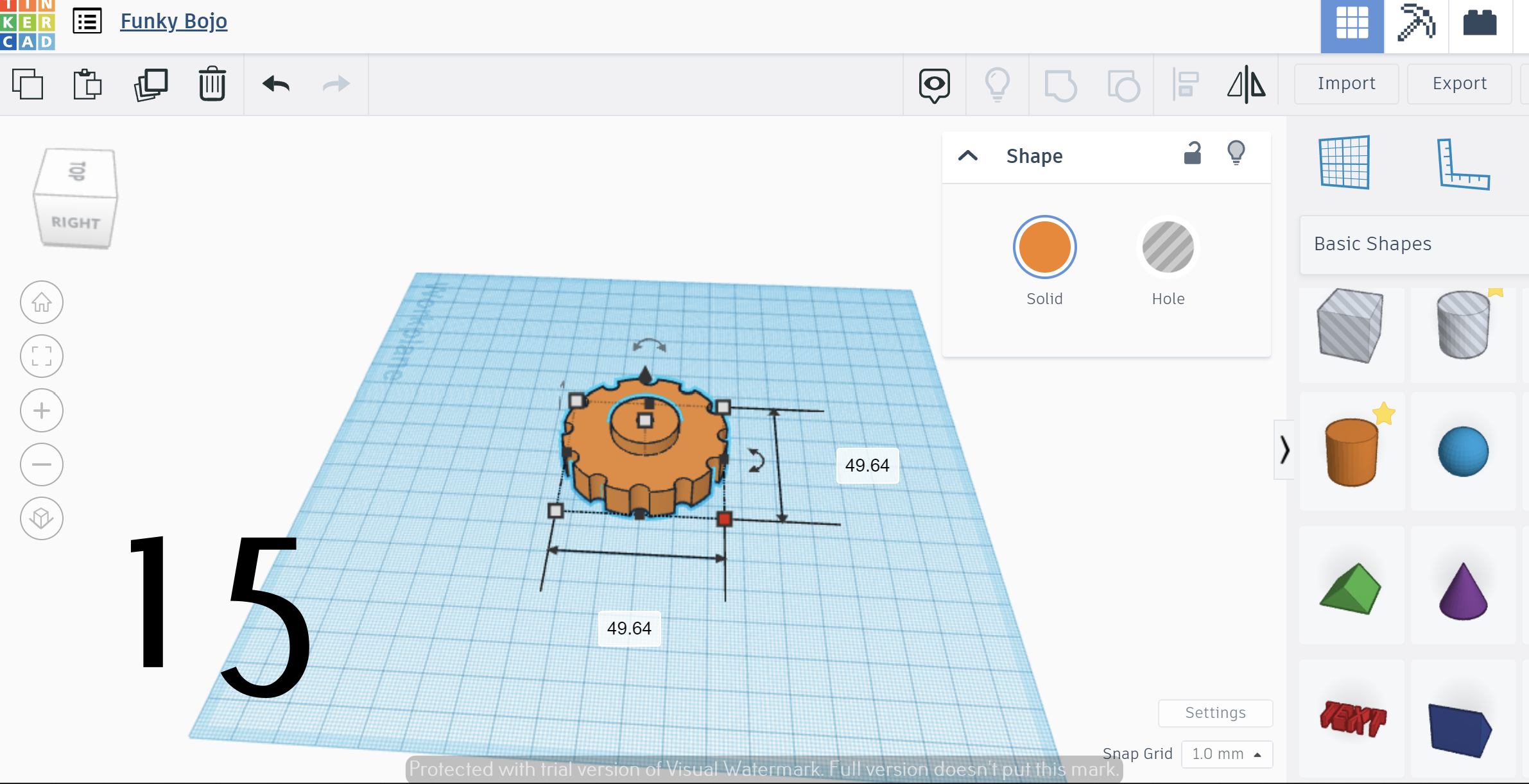Switch to Blocks pickaxe mode tab
This screenshot has width=1529, height=784.
pyautogui.click(x=1416, y=24)
